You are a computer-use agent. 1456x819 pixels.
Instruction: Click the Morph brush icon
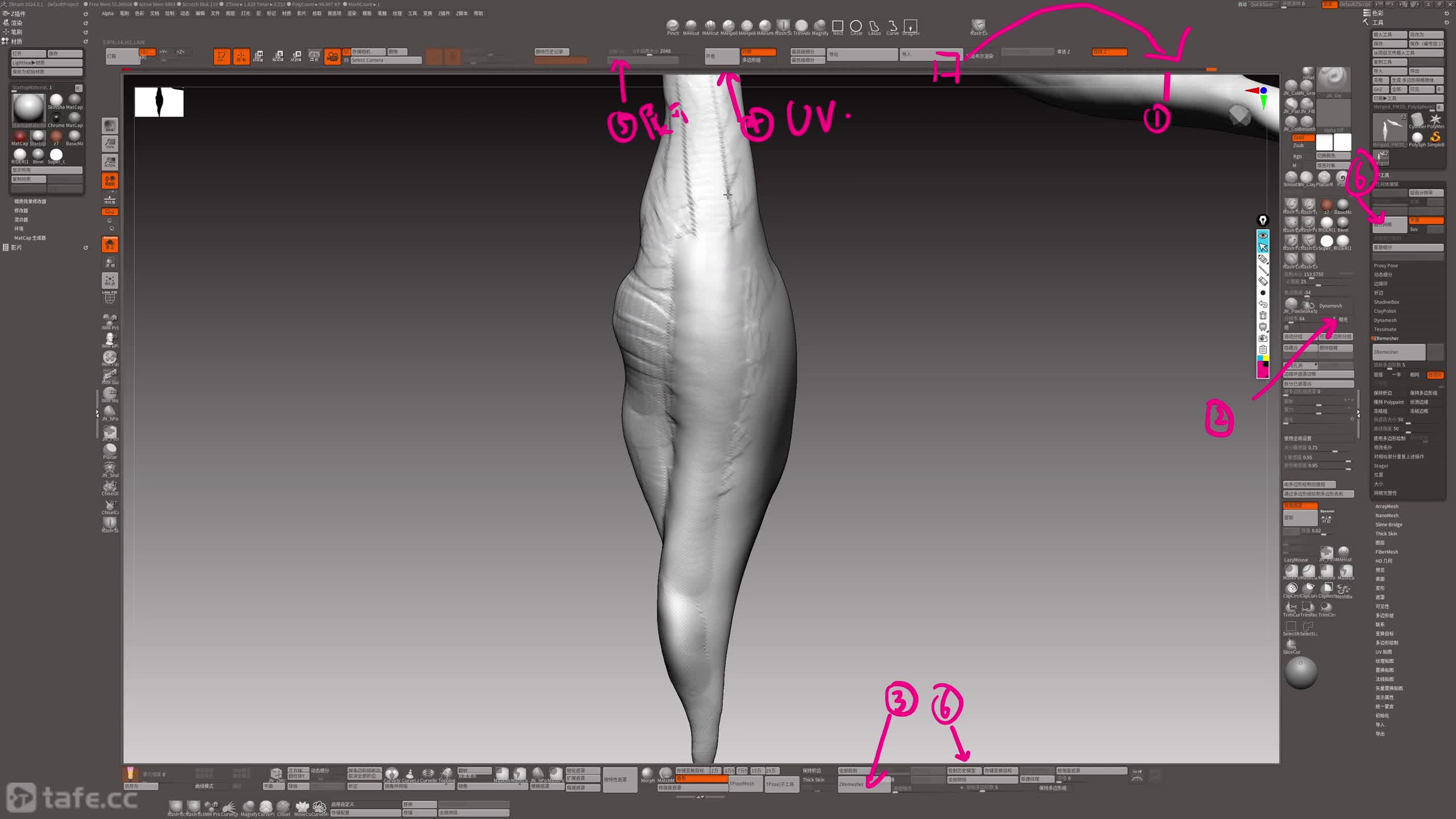pos(648,773)
